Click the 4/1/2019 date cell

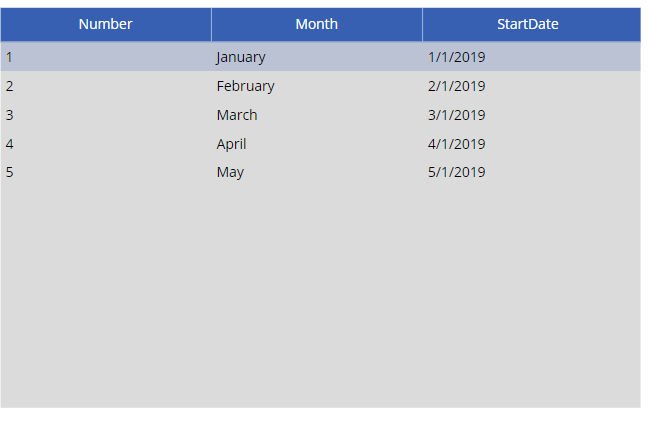tap(456, 144)
